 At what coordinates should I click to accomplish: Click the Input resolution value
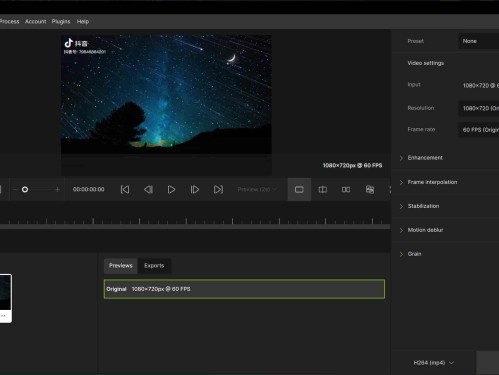(481, 86)
